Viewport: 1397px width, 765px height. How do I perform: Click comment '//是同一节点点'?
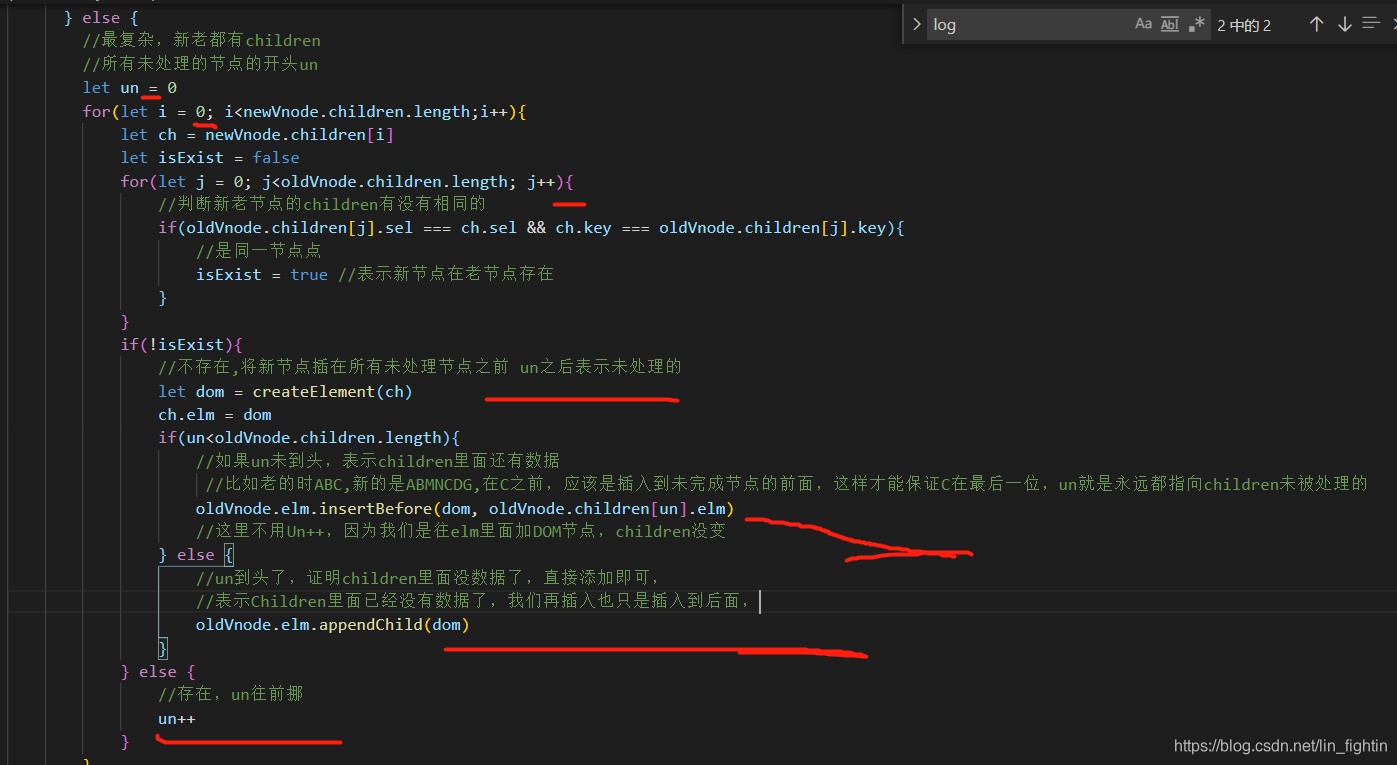[x=258, y=251]
